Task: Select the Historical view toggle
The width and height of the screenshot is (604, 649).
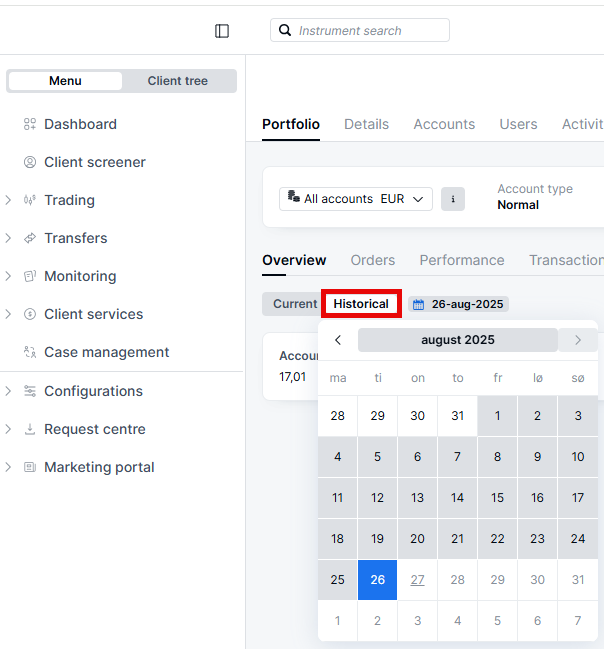Action: [x=361, y=304]
